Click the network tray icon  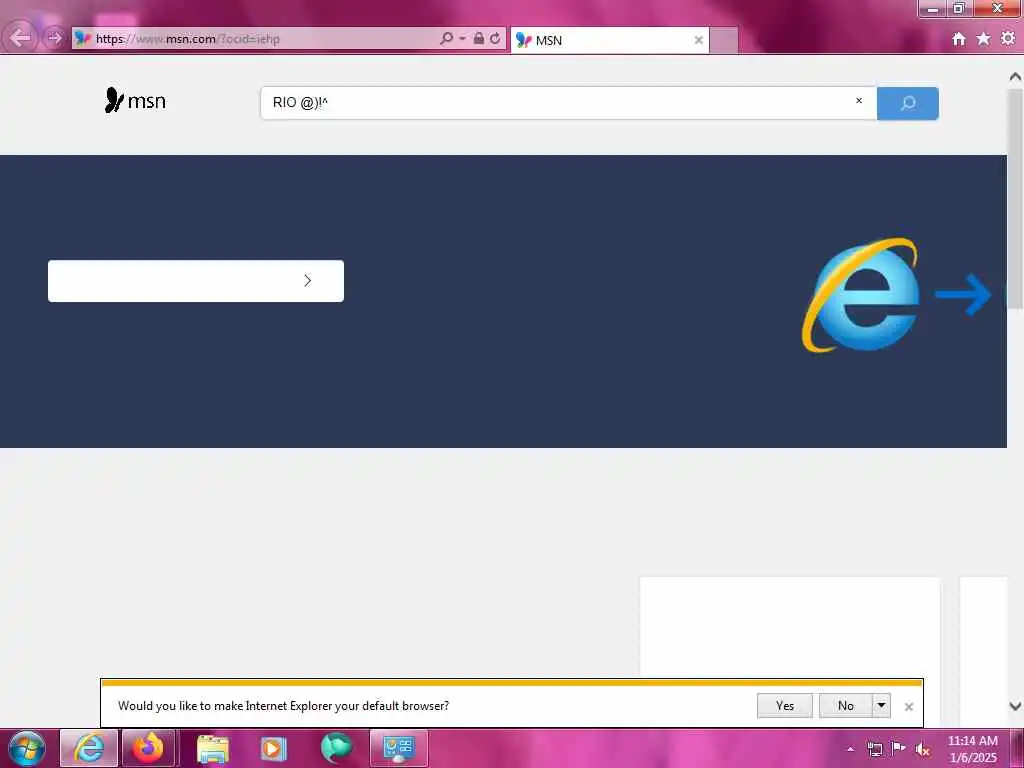874,749
